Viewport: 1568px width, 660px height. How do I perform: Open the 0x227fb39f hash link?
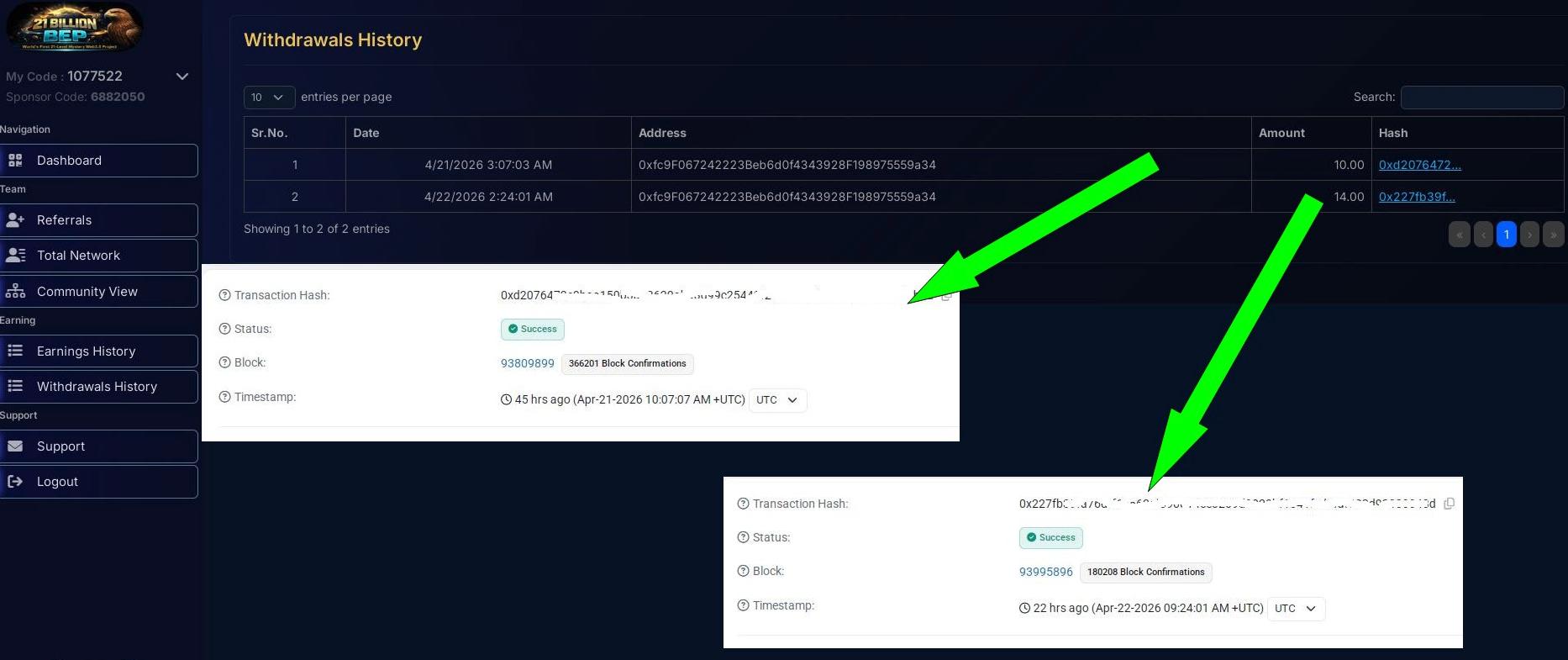tap(1416, 197)
